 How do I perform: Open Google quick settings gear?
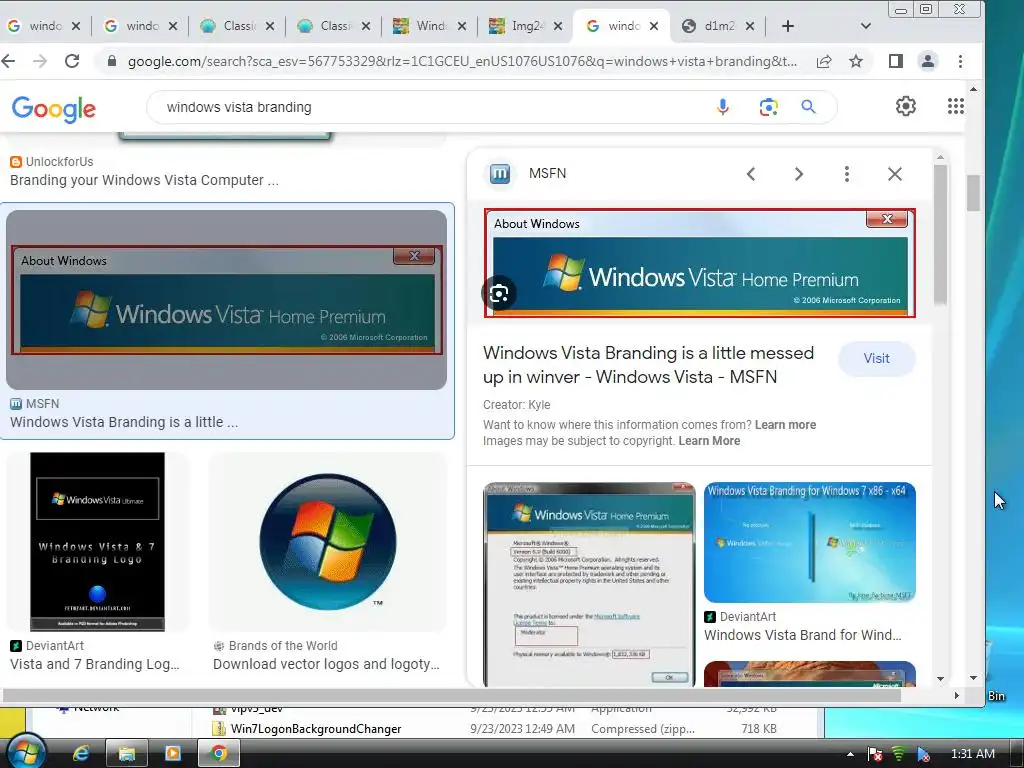(x=906, y=106)
